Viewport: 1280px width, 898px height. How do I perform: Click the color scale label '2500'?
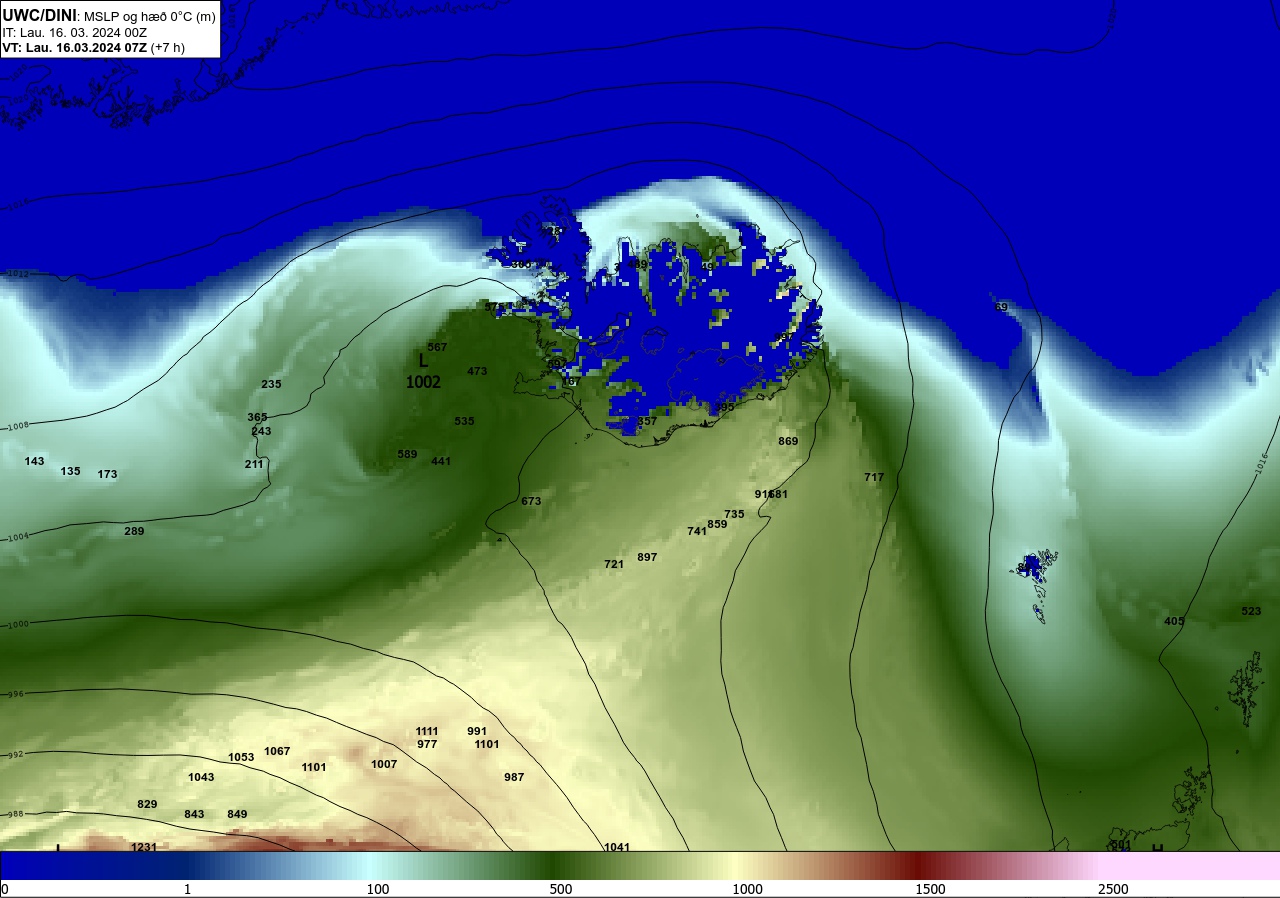pos(1113,889)
